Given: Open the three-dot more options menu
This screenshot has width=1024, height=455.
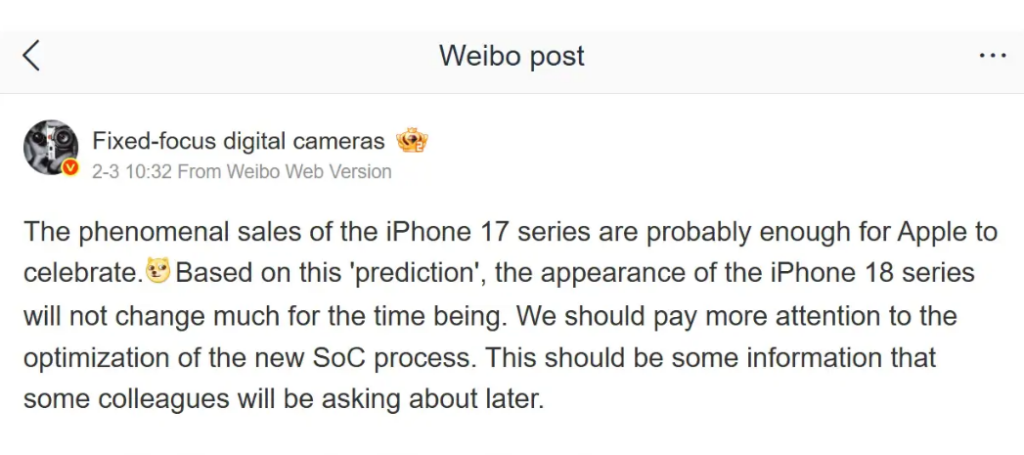Looking at the screenshot, I should (x=992, y=56).
